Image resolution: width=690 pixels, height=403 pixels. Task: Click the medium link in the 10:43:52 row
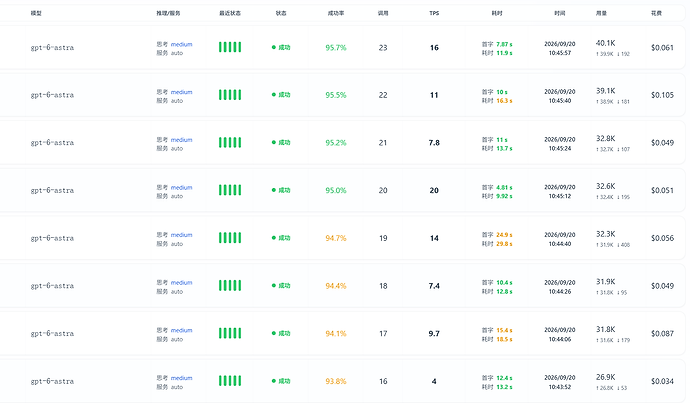click(x=181, y=378)
